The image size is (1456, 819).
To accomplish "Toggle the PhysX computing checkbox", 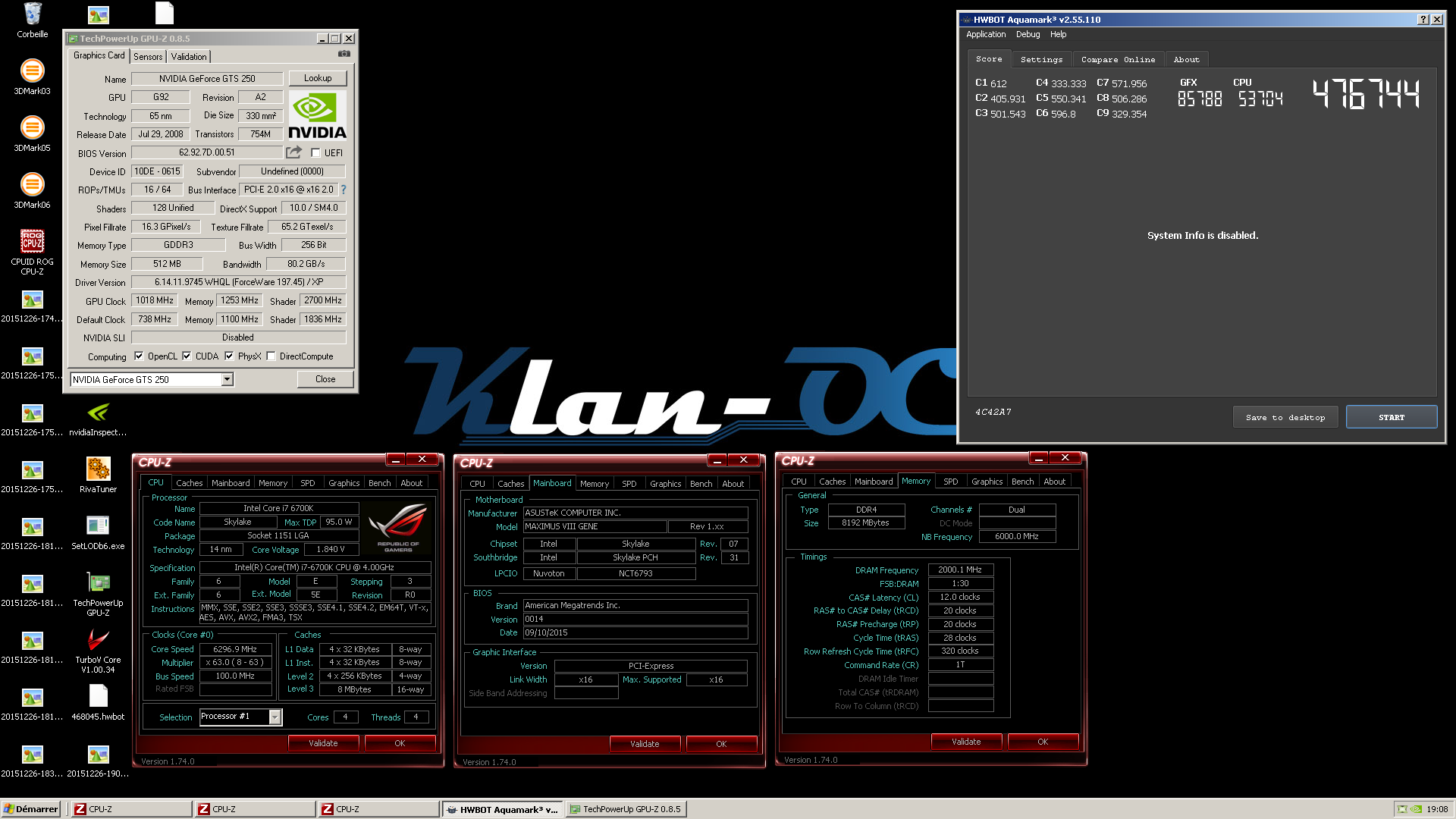I will pyautogui.click(x=229, y=356).
